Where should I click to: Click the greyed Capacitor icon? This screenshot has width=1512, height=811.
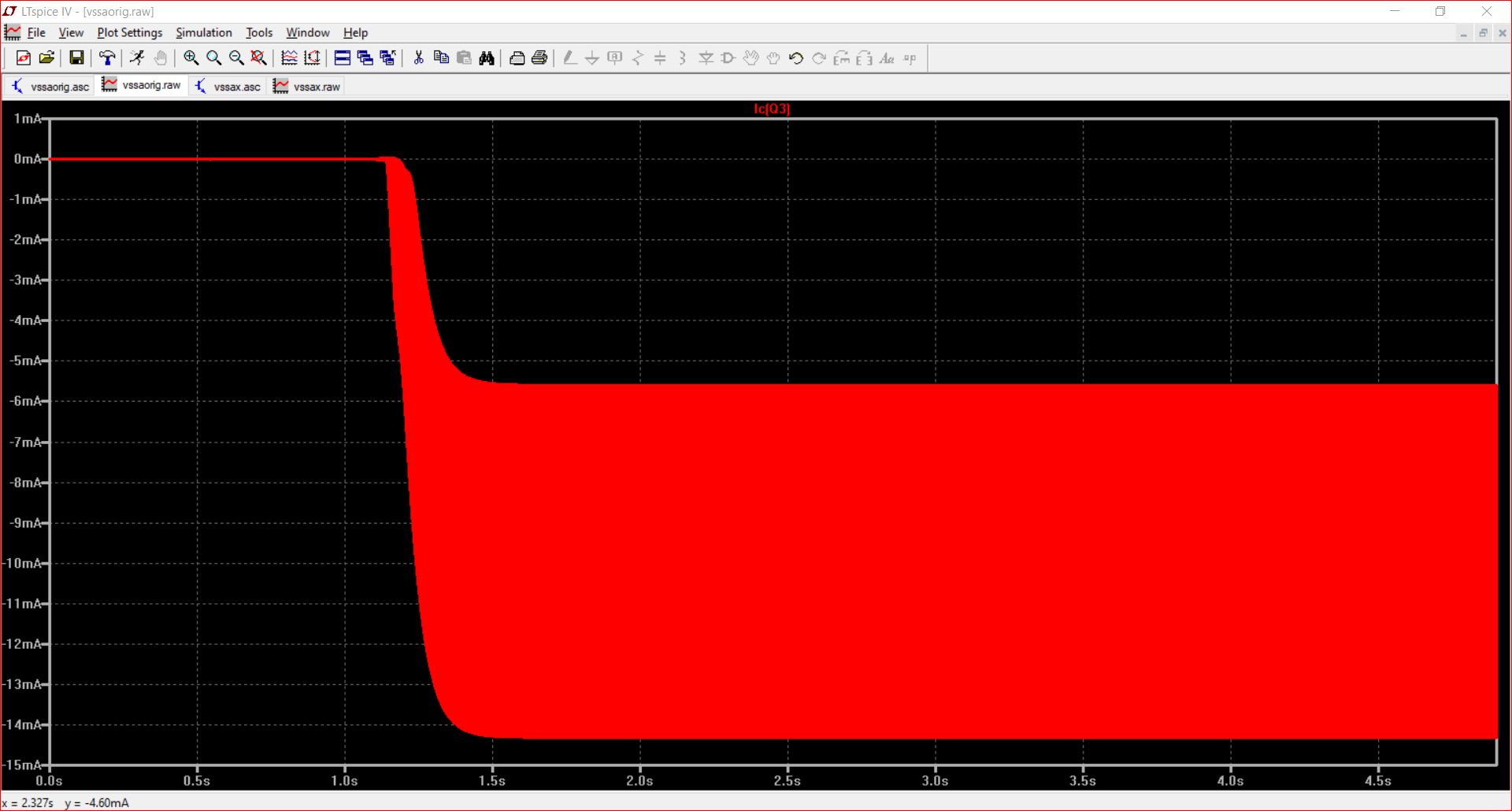(660, 57)
